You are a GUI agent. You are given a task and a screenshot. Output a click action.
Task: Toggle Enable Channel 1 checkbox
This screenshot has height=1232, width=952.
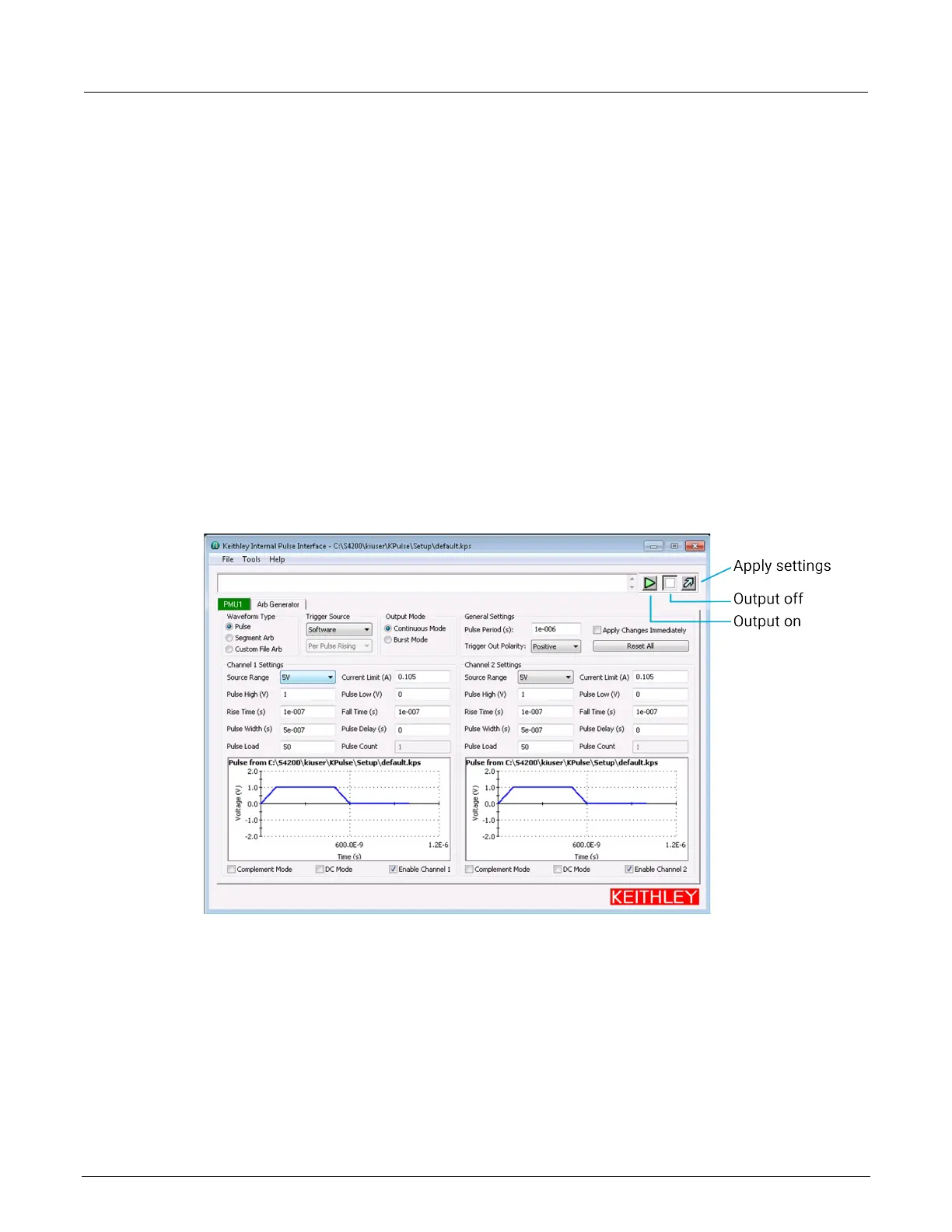pyautogui.click(x=394, y=869)
